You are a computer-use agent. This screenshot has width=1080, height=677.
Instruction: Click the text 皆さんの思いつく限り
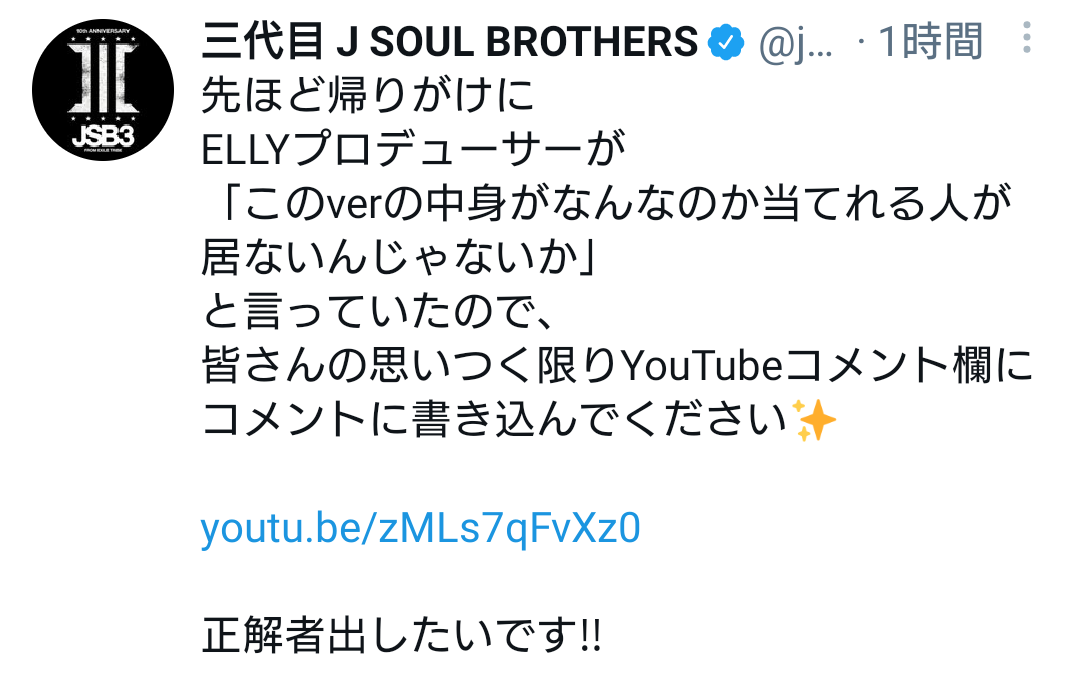tap(411, 365)
